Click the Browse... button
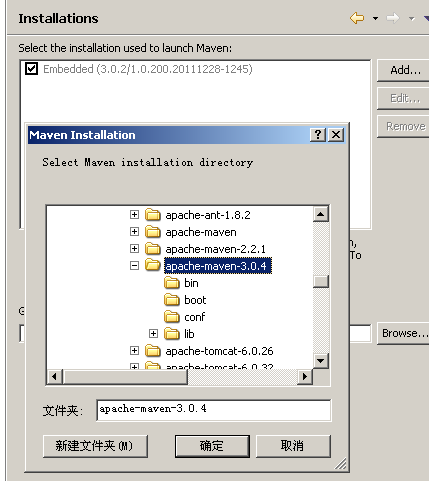The height and width of the screenshot is (481, 429). pos(404,333)
